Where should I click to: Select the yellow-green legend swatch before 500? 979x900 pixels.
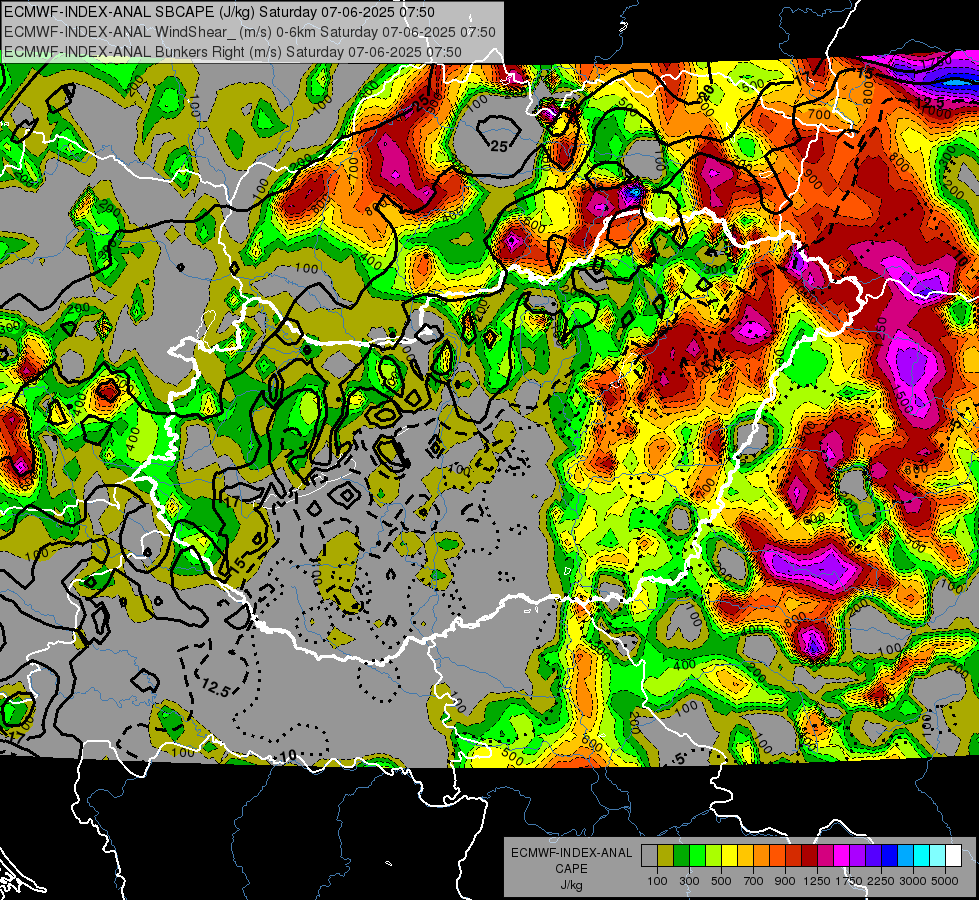pyautogui.click(x=713, y=856)
